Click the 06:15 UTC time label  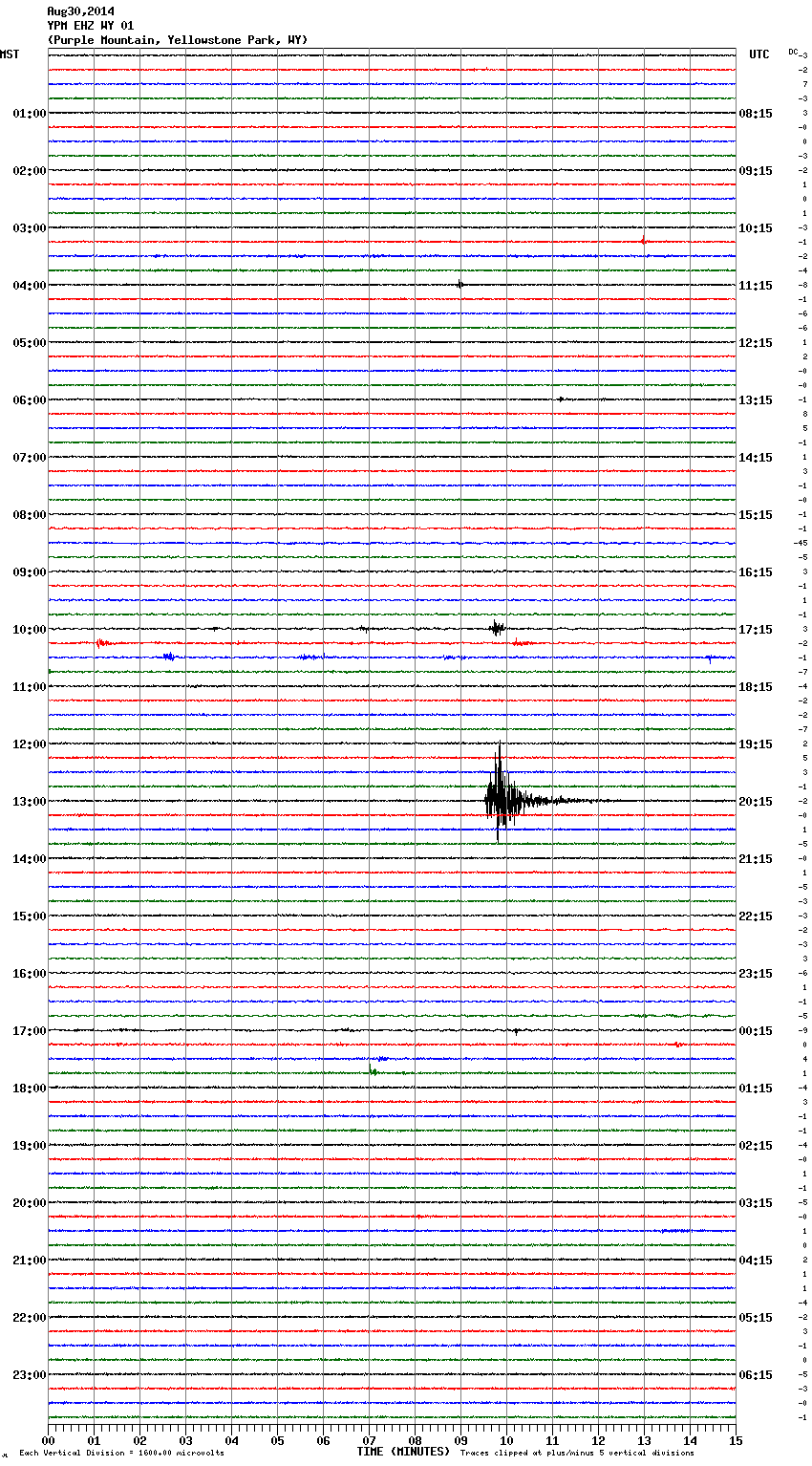pyautogui.click(x=756, y=1375)
